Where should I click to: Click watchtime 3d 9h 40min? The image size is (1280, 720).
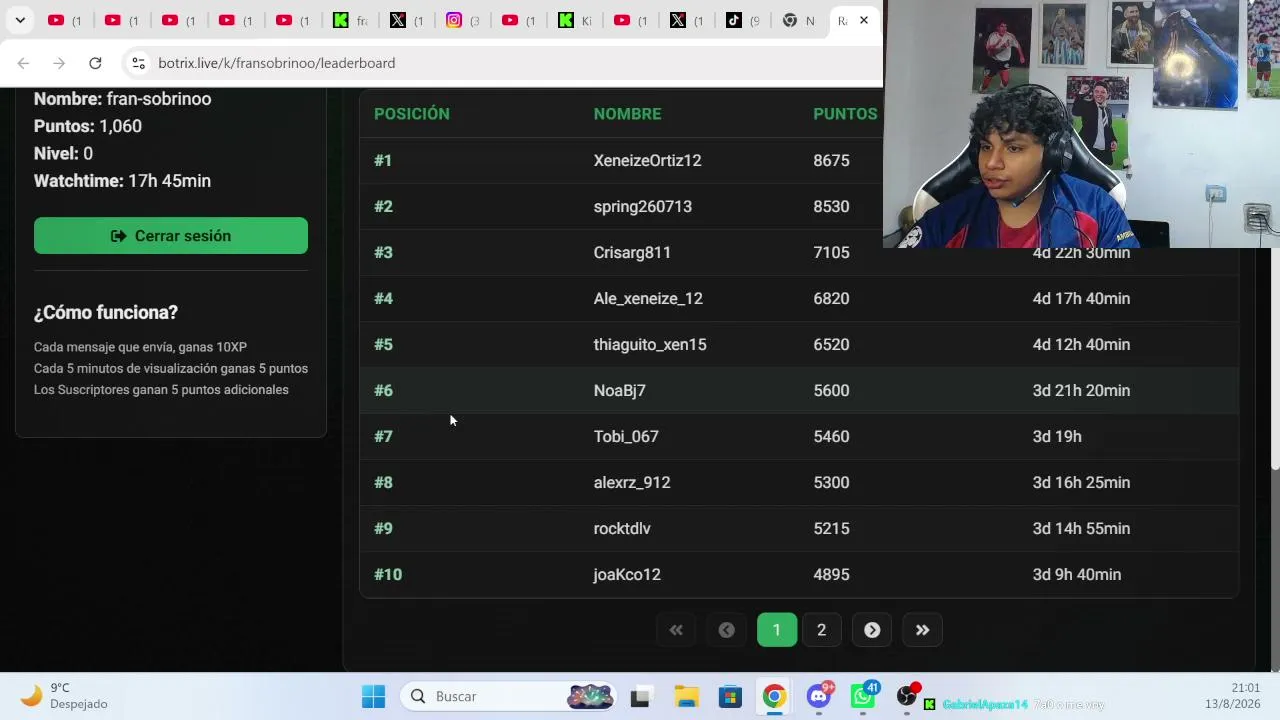1077,574
